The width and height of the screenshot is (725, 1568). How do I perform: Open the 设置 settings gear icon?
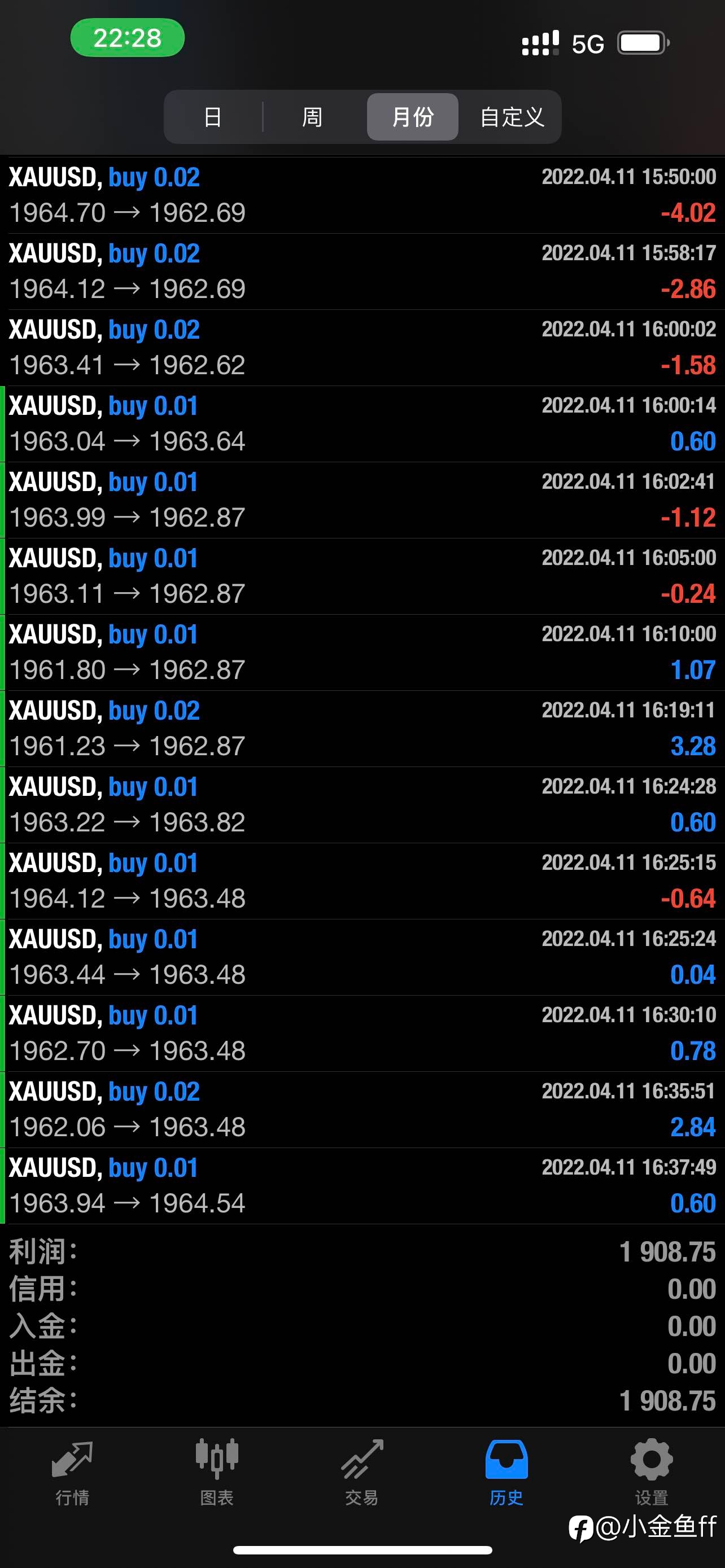click(x=652, y=1459)
